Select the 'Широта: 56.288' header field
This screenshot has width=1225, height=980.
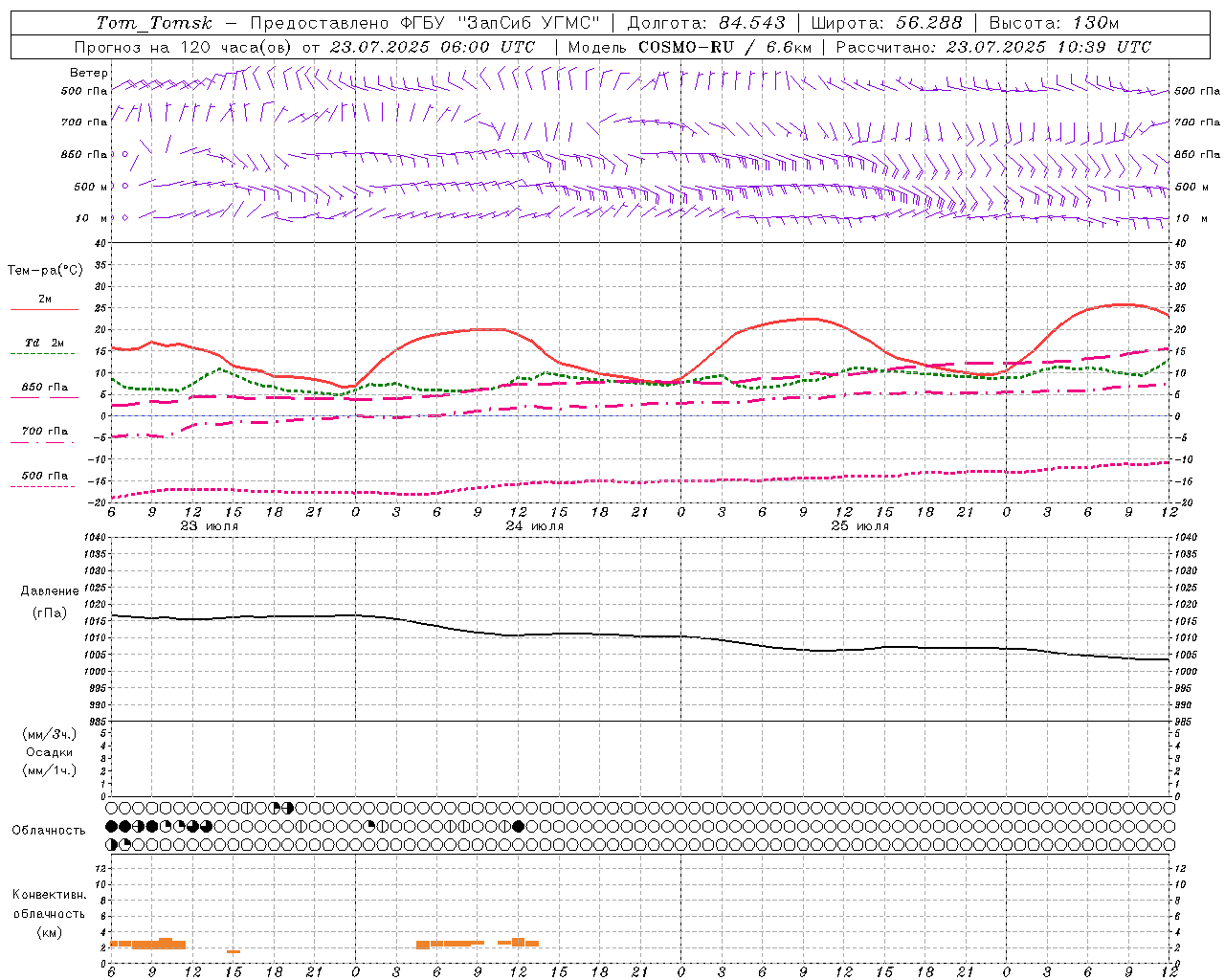point(886,23)
